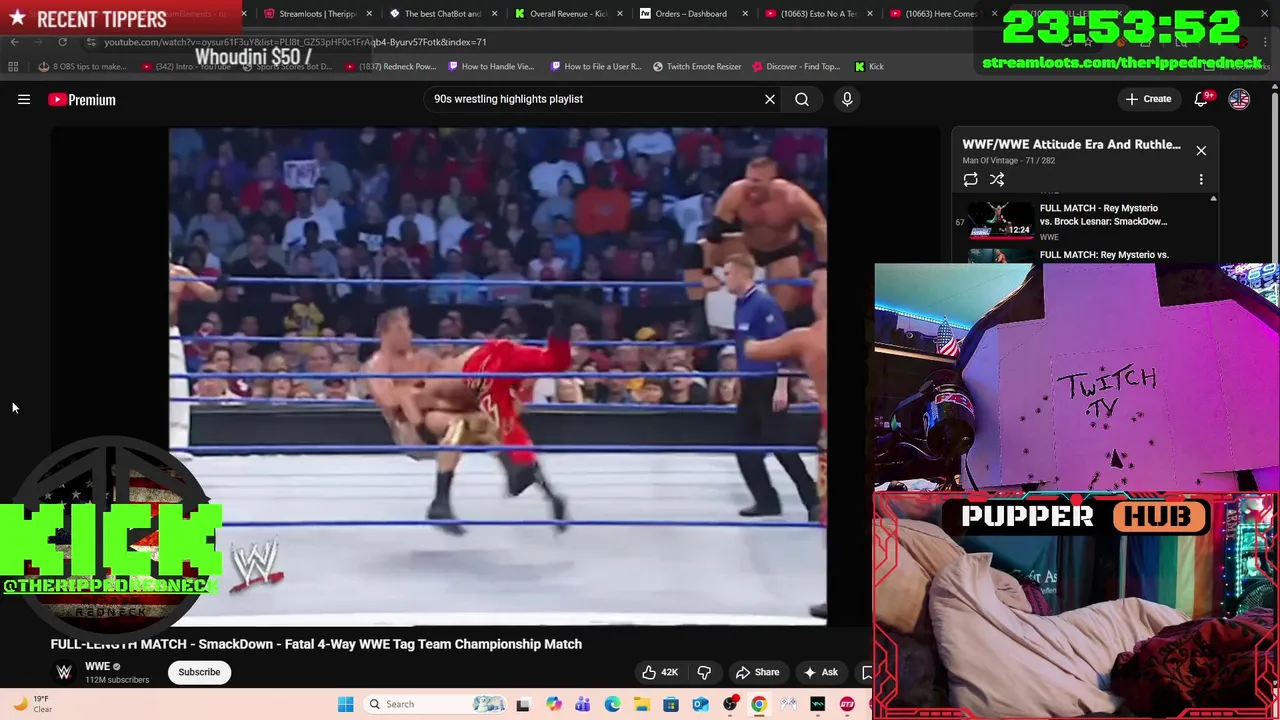
Task: Open Microsoft Store from taskbar
Action: [671, 704]
